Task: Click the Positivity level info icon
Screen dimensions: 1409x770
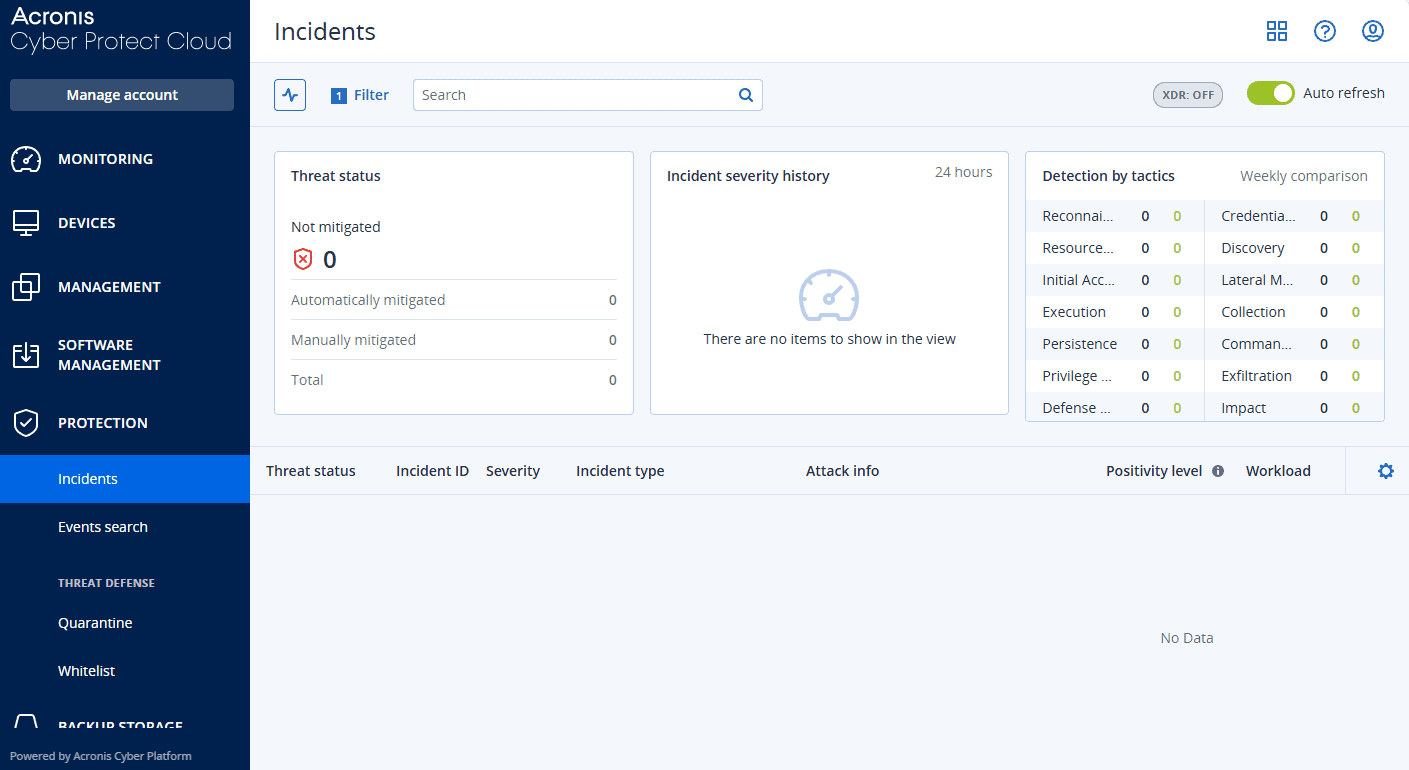Action: 1218,471
